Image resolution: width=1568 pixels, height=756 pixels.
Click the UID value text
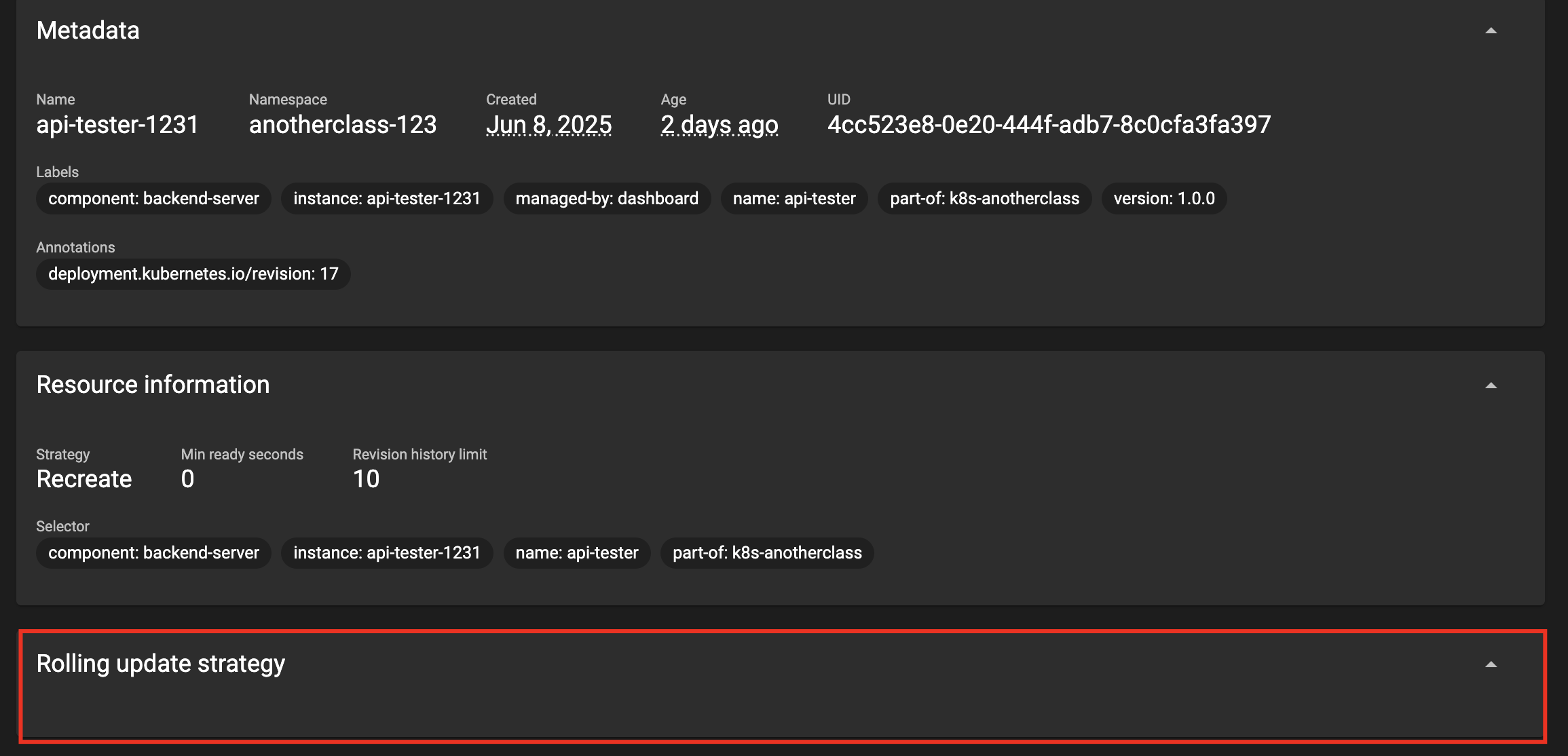click(x=1049, y=125)
